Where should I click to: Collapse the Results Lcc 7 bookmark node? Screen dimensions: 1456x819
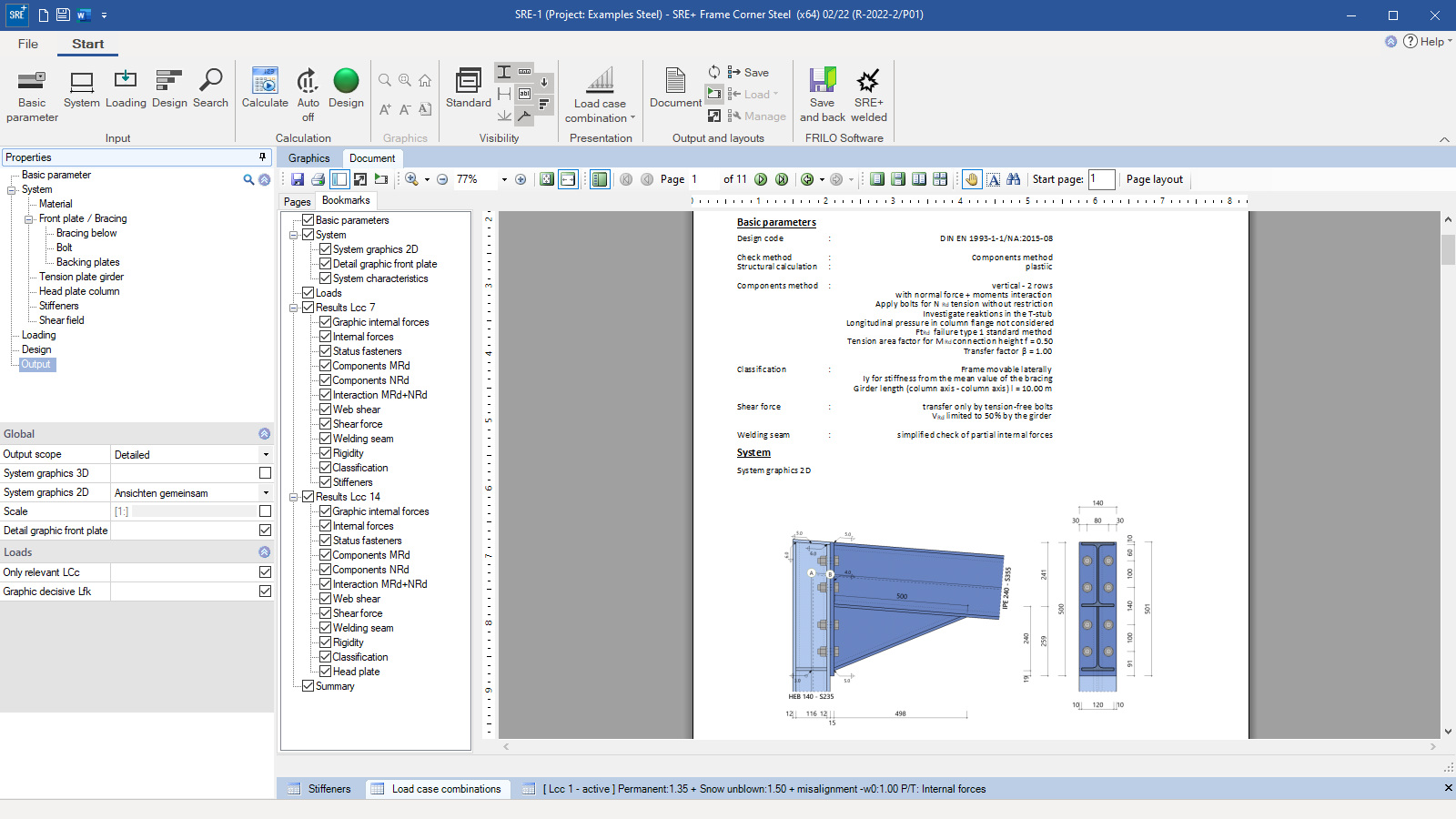pyautogui.click(x=294, y=308)
